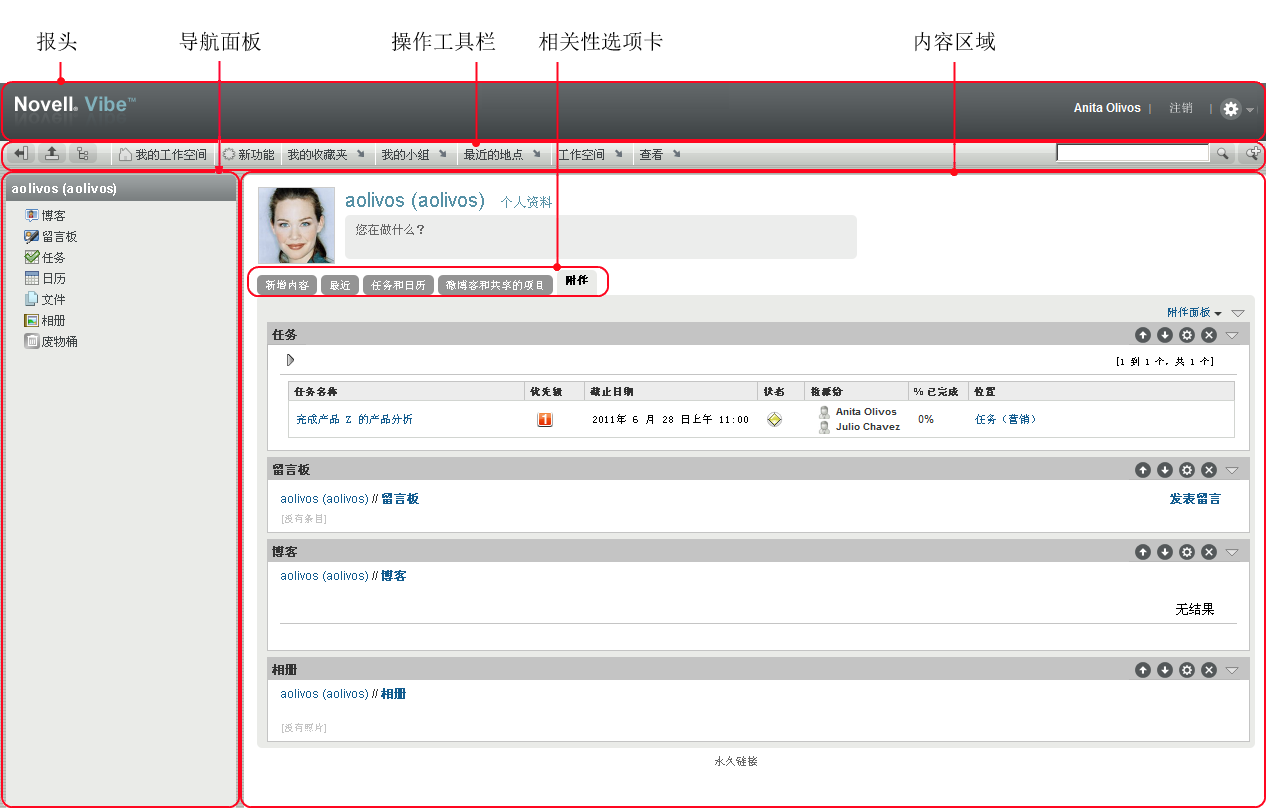Open task 完成产品 Z 的产品分析

click(354, 420)
